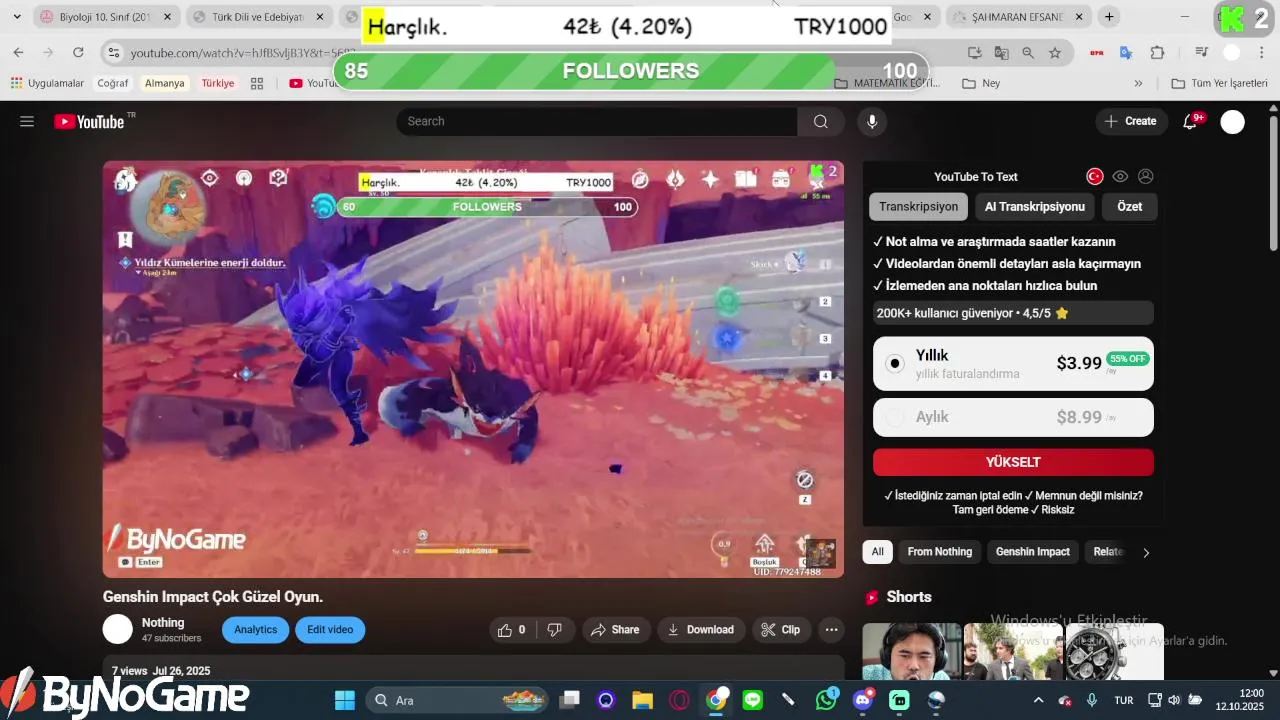Screen dimensions: 1280x720
Task: Open the Nothing channel name link
Action: click(x=163, y=623)
